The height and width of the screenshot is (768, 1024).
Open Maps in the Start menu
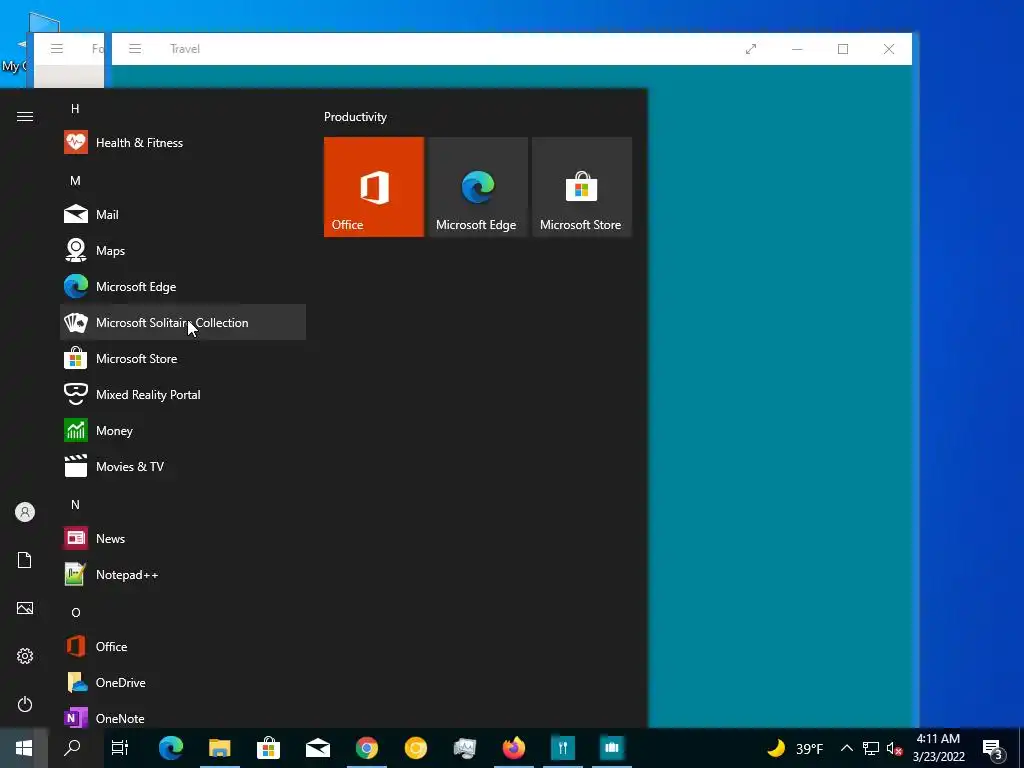[183, 250]
